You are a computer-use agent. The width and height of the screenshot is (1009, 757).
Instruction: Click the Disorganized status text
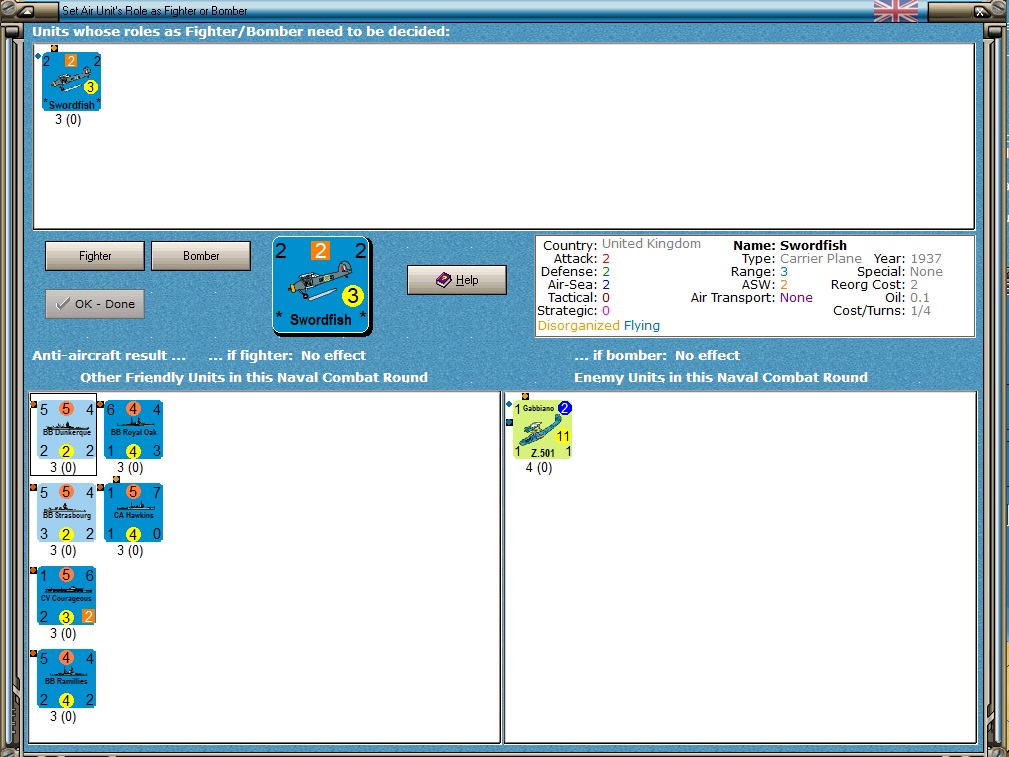[579, 326]
